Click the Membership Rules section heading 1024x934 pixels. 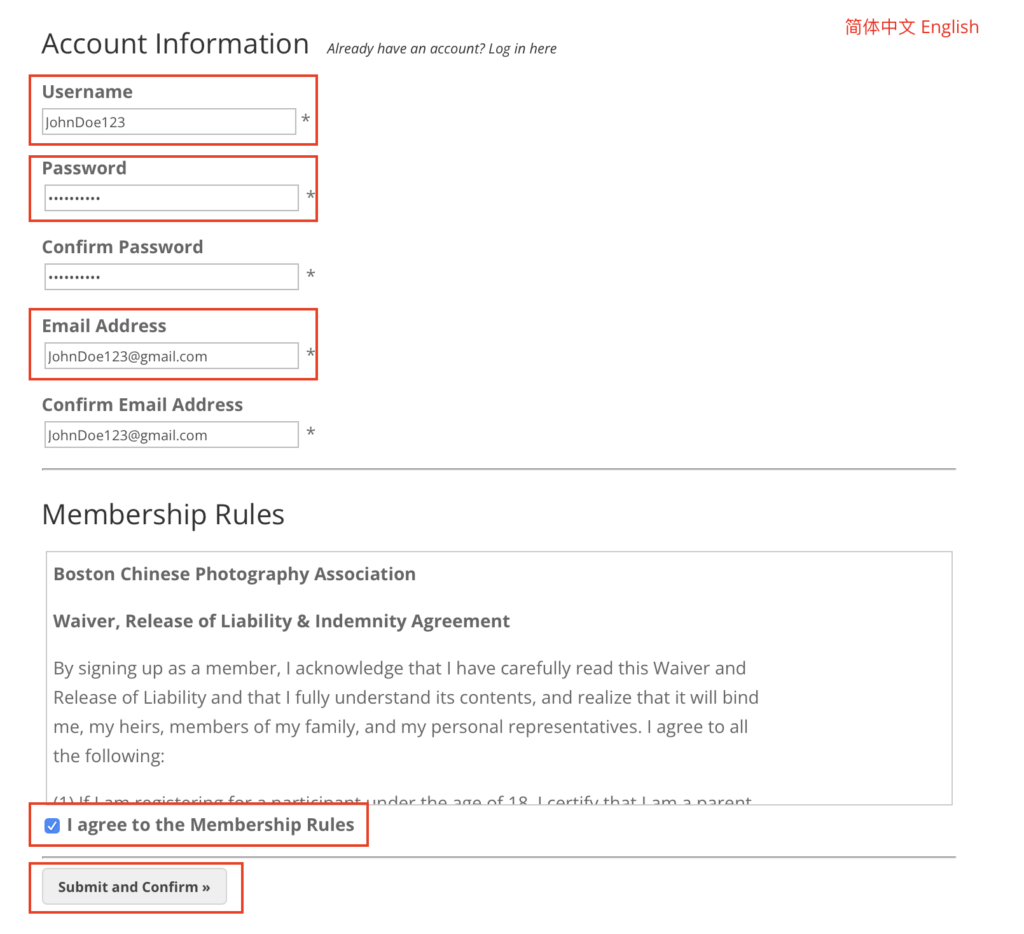pyautogui.click(x=163, y=515)
